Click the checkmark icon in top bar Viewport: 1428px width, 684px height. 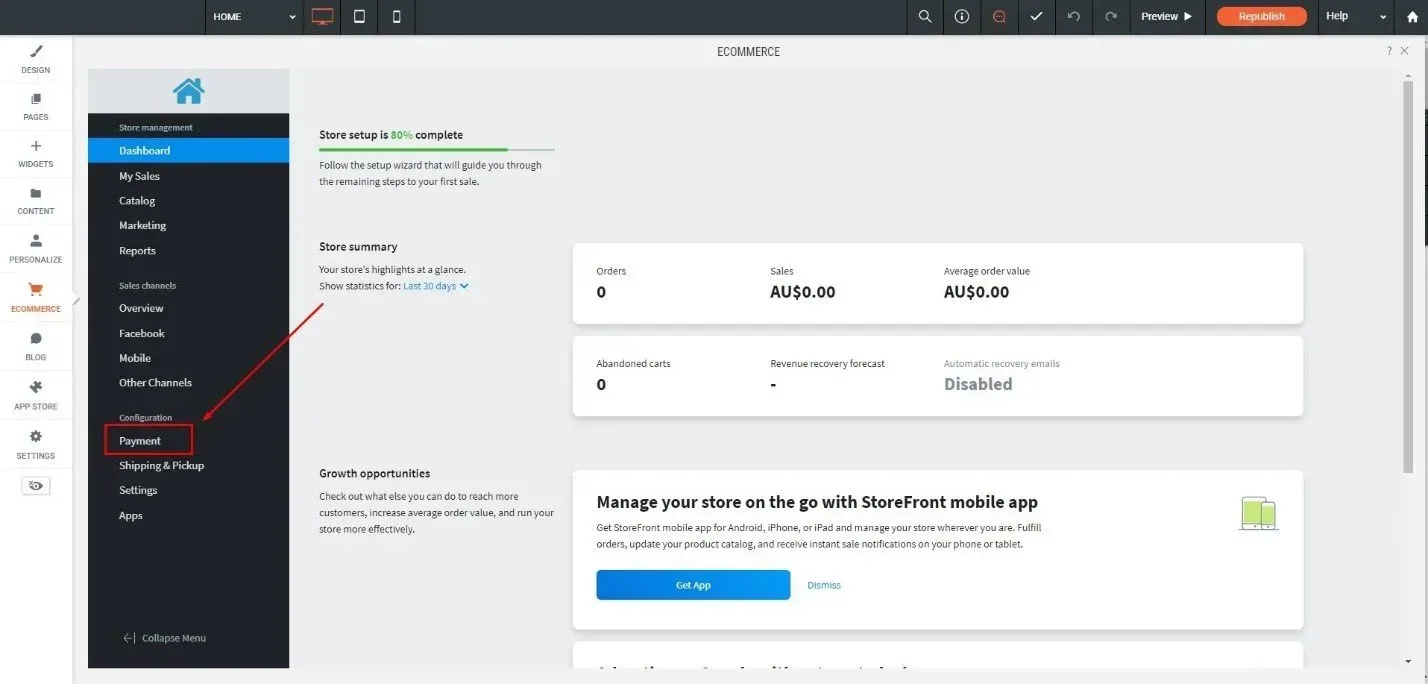pos(1036,17)
